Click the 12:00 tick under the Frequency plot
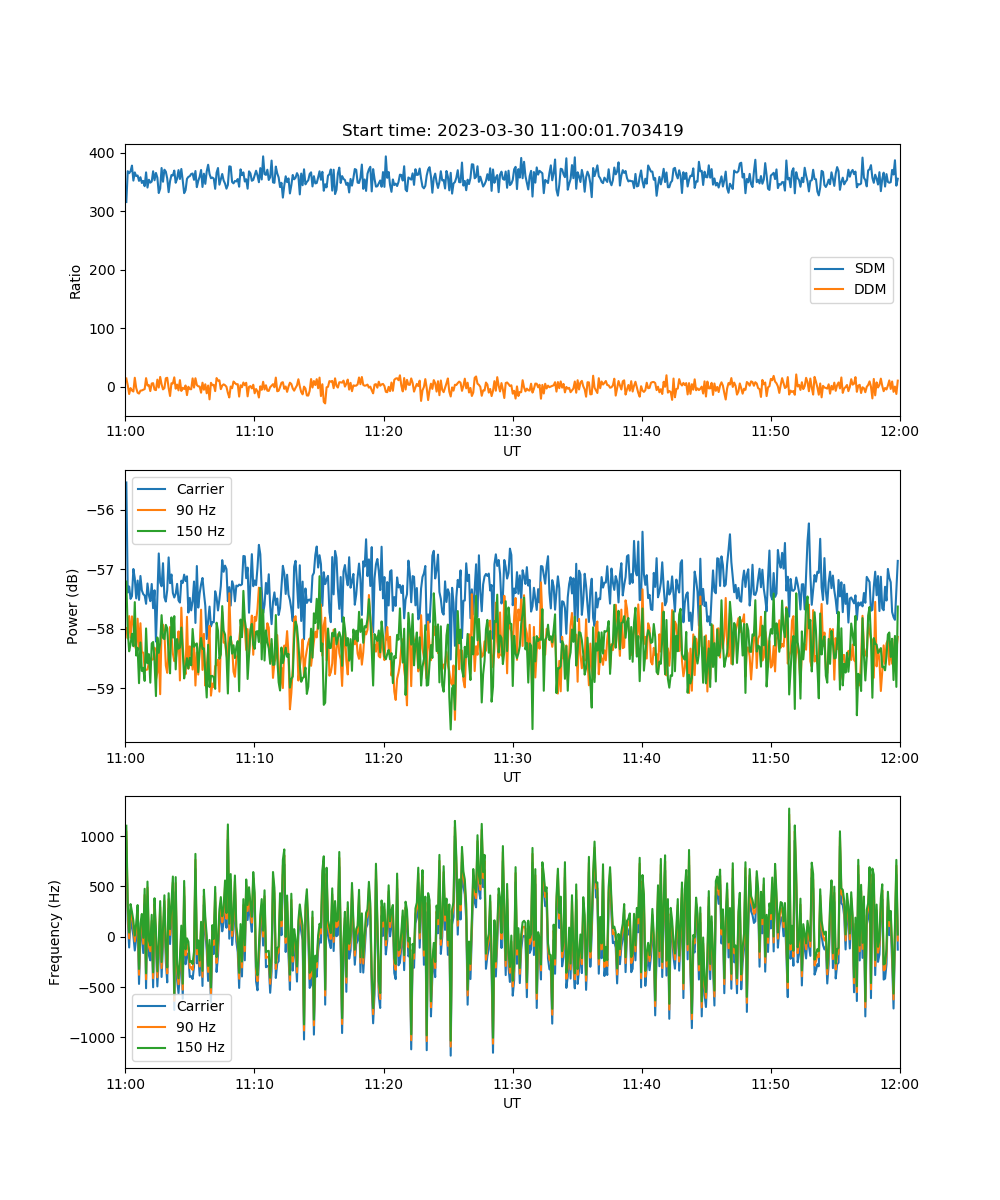Viewport: 1000px width, 1200px height. 899,1083
